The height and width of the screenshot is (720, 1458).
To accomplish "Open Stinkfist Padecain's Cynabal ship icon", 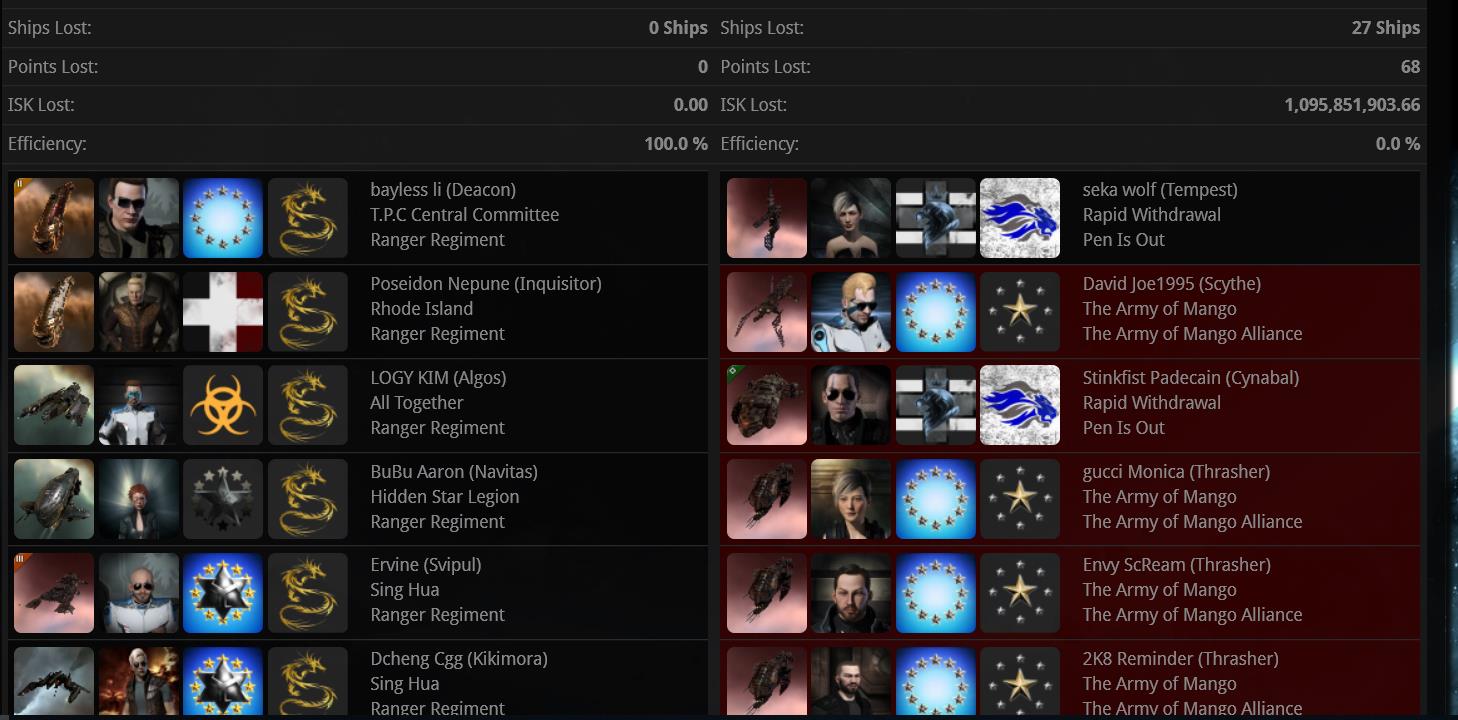I will pyautogui.click(x=767, y=405).
